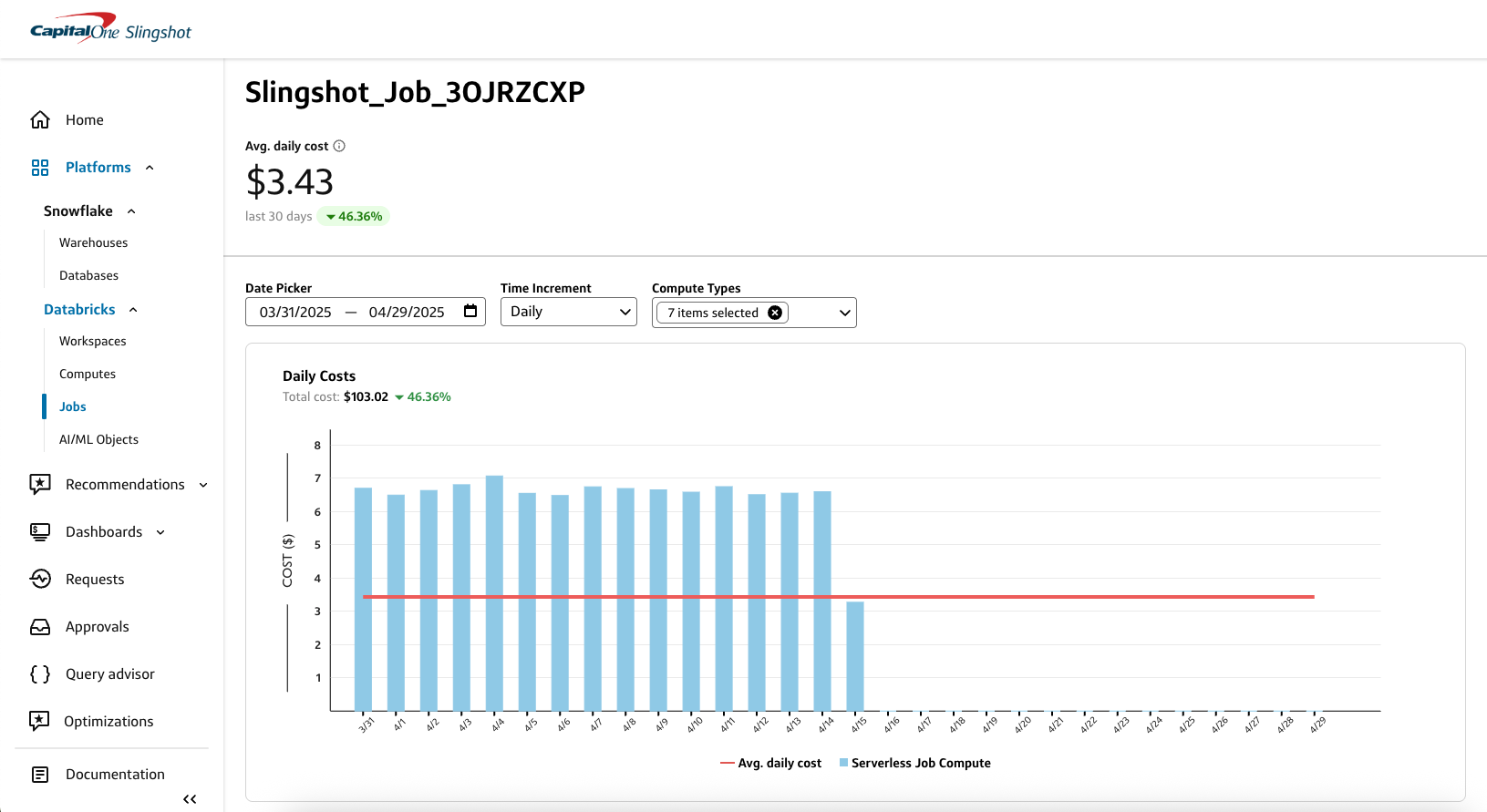Select Jobs under Databricks
The height and width of the screenshot is (812, 1487).
(x=73, y=406)
